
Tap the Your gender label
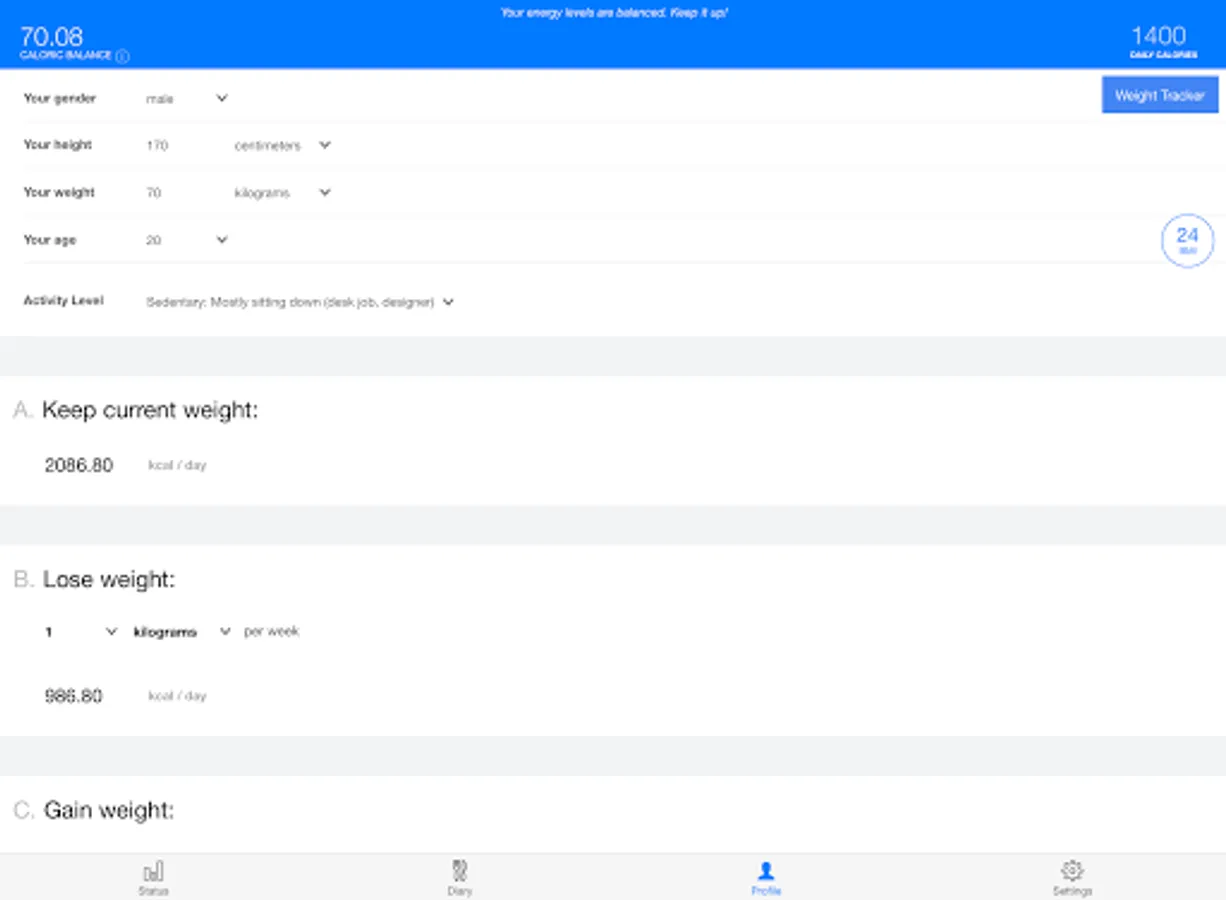tap(60, 98)
